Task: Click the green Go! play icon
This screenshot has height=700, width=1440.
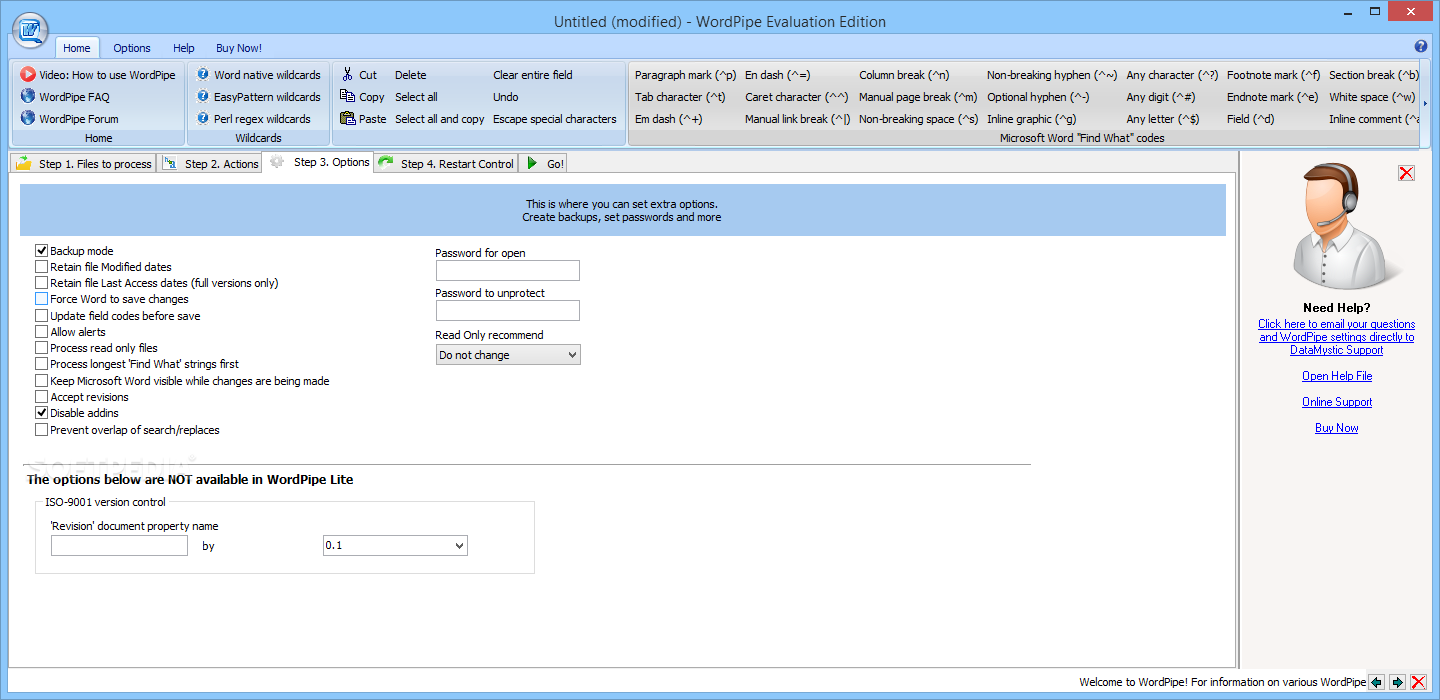Action: (x=532, y=163)
